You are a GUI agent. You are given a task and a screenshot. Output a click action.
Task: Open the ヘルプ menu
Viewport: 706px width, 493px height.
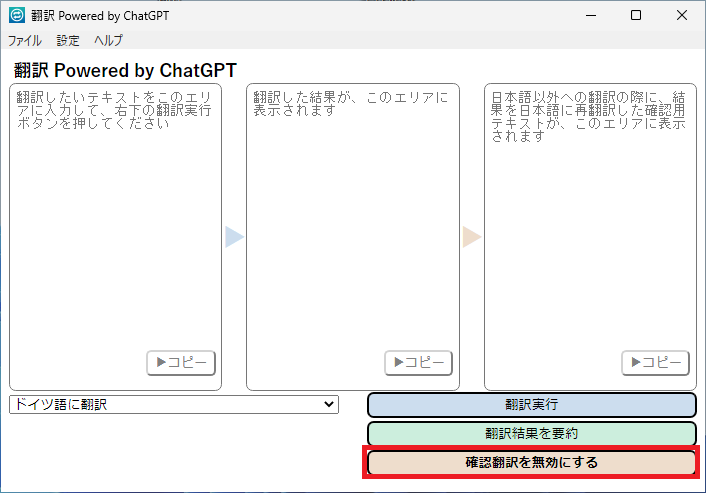click(108, 41)
